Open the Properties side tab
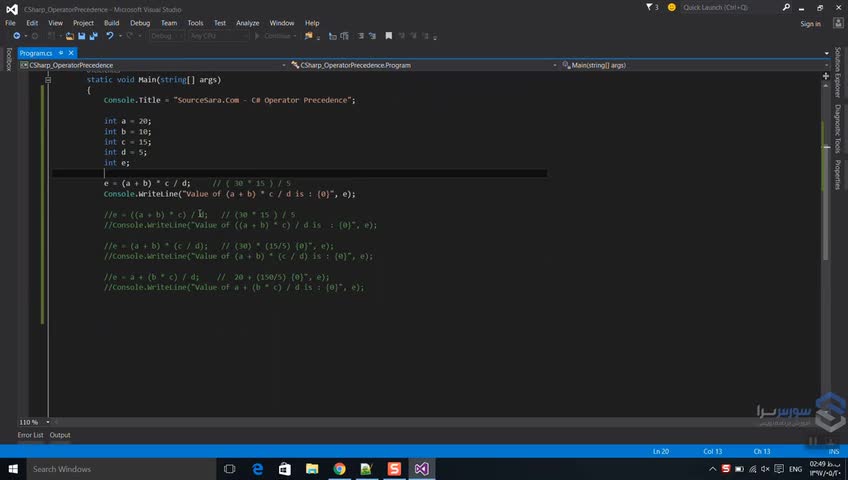 tap(838, 175)
